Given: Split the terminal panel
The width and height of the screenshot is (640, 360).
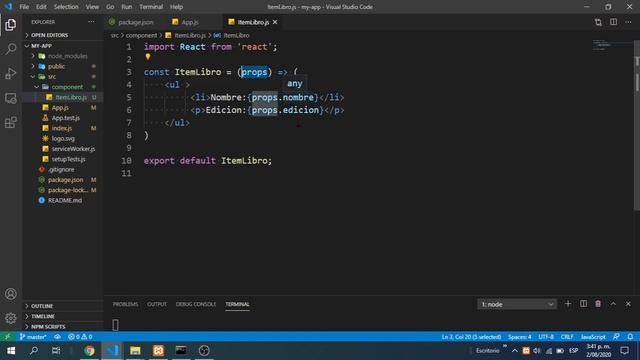Looking at the screenshot, I should [583, 304].
